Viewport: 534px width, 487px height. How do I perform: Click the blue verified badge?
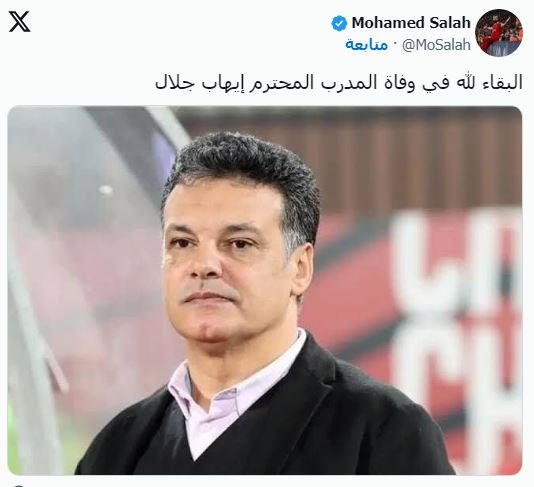coord(339,23)
